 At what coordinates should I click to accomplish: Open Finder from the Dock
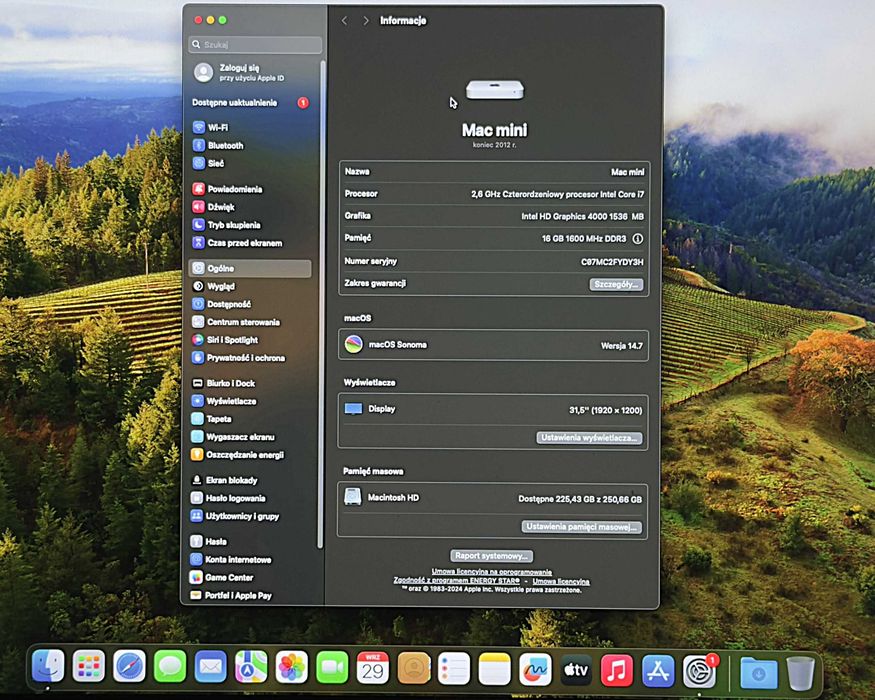pyautogui.click(x=48, y=666)
